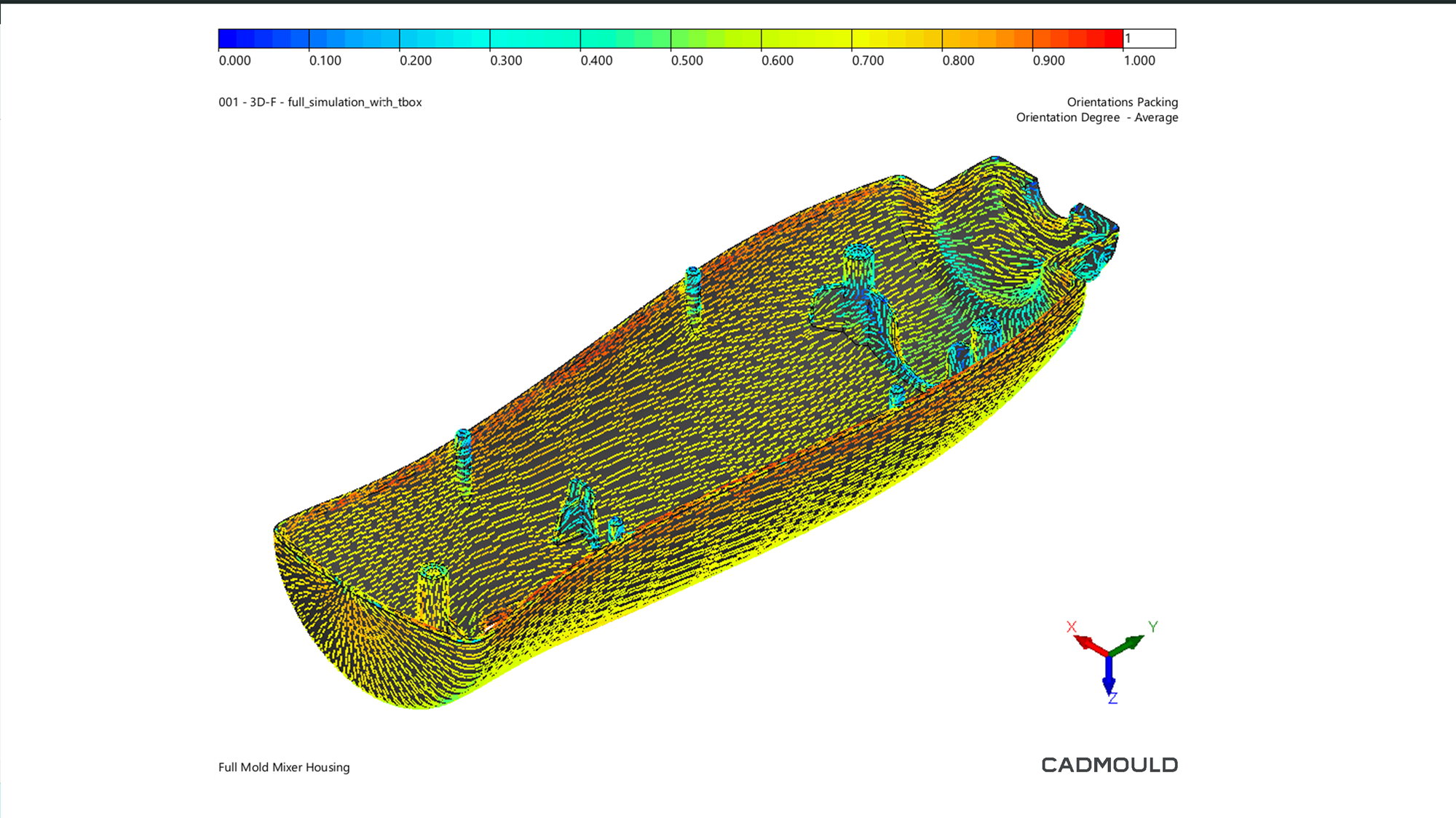Click the color legend above the 0.500 mark
The image size is (1456, 818).
[x=671, y=39]
